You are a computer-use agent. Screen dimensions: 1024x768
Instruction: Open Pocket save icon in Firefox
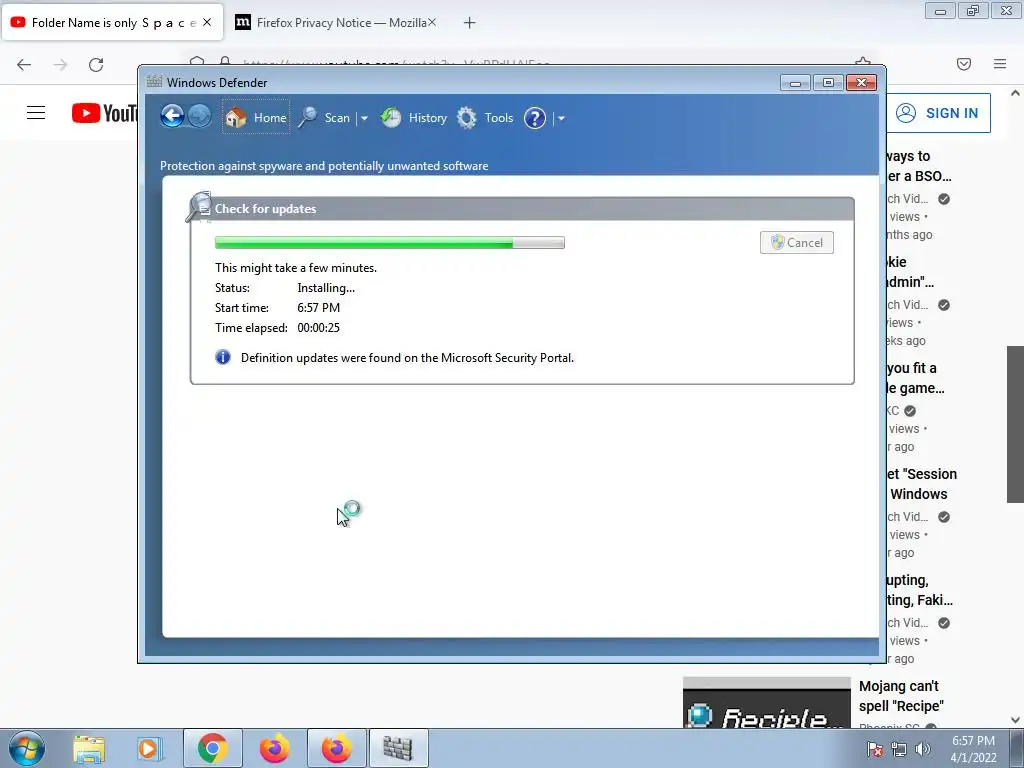tap(964, 64)
